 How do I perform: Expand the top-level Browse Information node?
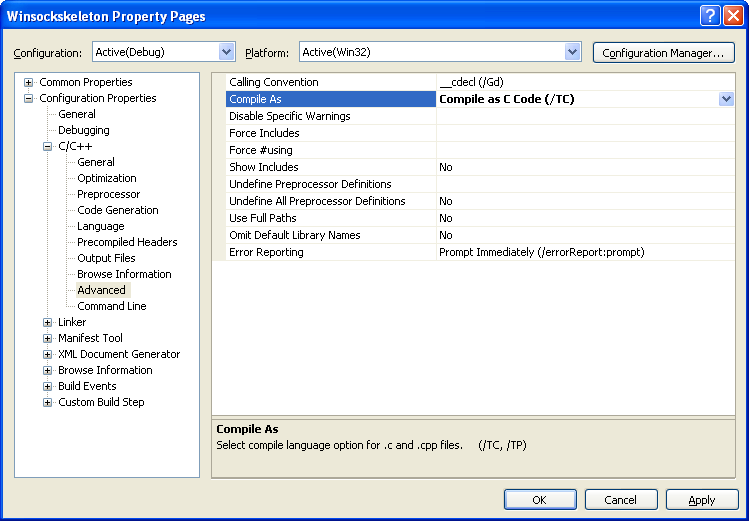click(47, 371)
